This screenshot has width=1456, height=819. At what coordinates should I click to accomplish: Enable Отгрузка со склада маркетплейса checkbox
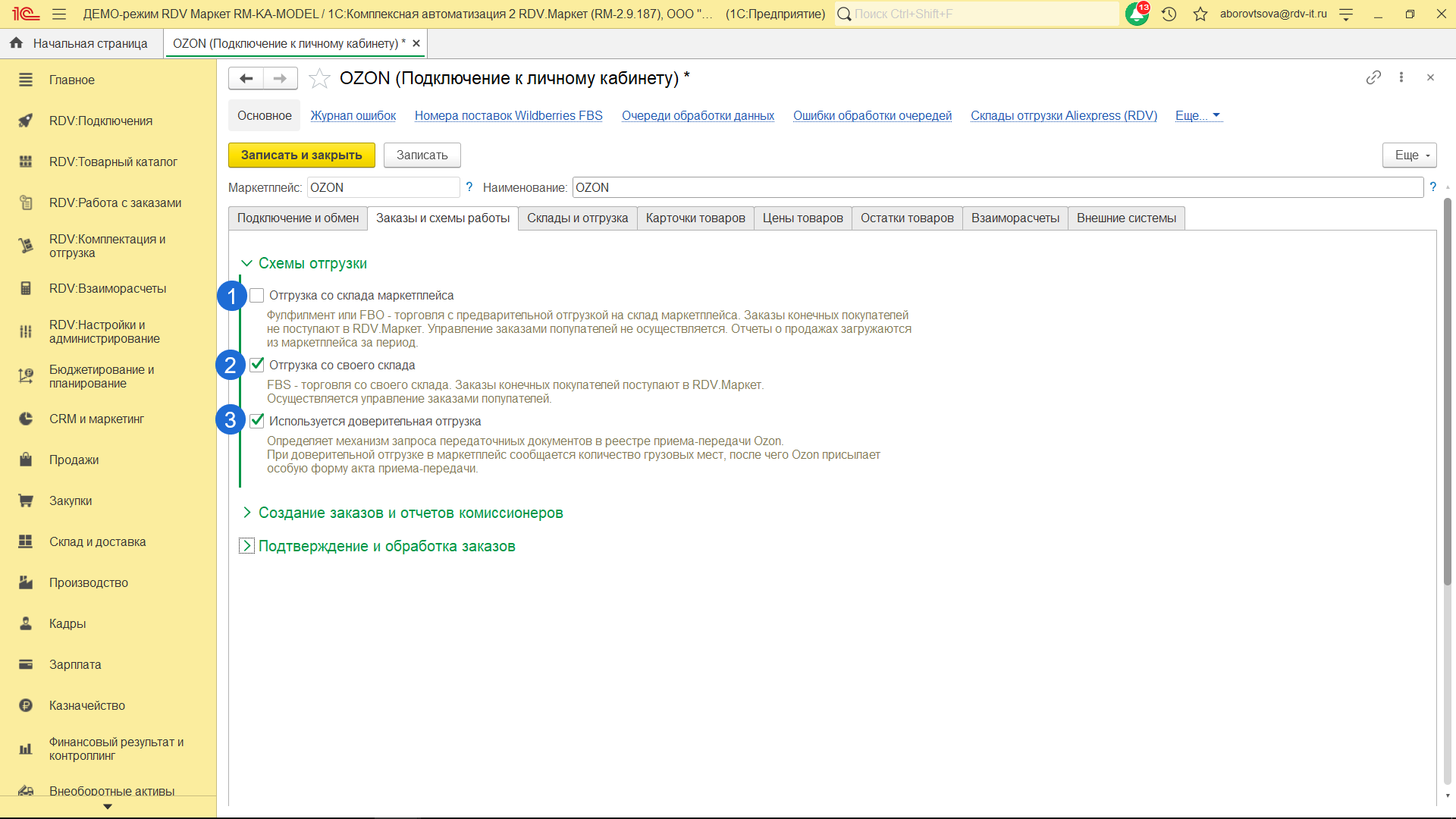click(257, 296)
